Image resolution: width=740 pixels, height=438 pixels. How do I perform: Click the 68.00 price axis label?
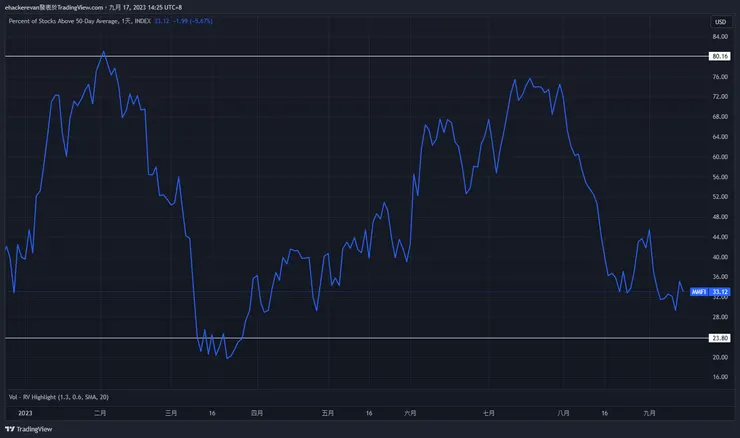720,117
